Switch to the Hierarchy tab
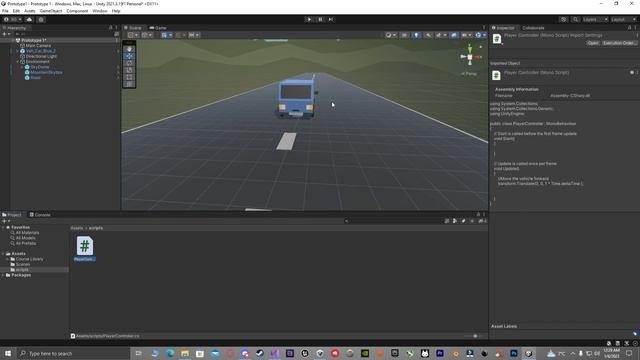 click(x=15, y=28)
